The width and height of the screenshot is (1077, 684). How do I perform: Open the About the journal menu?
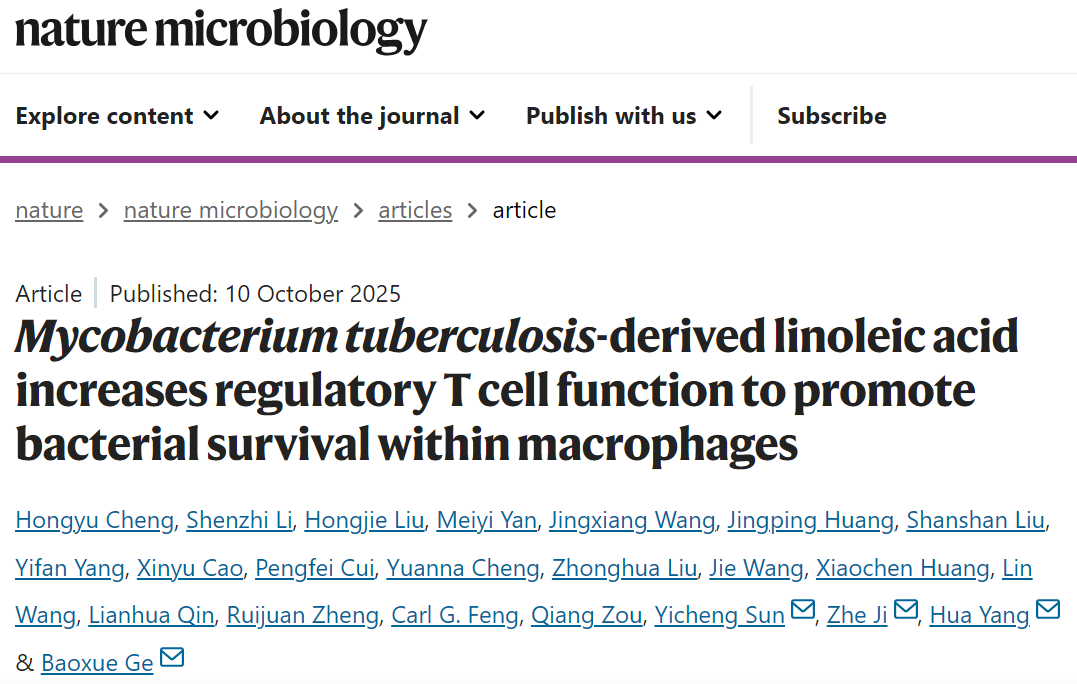[372, 116]
